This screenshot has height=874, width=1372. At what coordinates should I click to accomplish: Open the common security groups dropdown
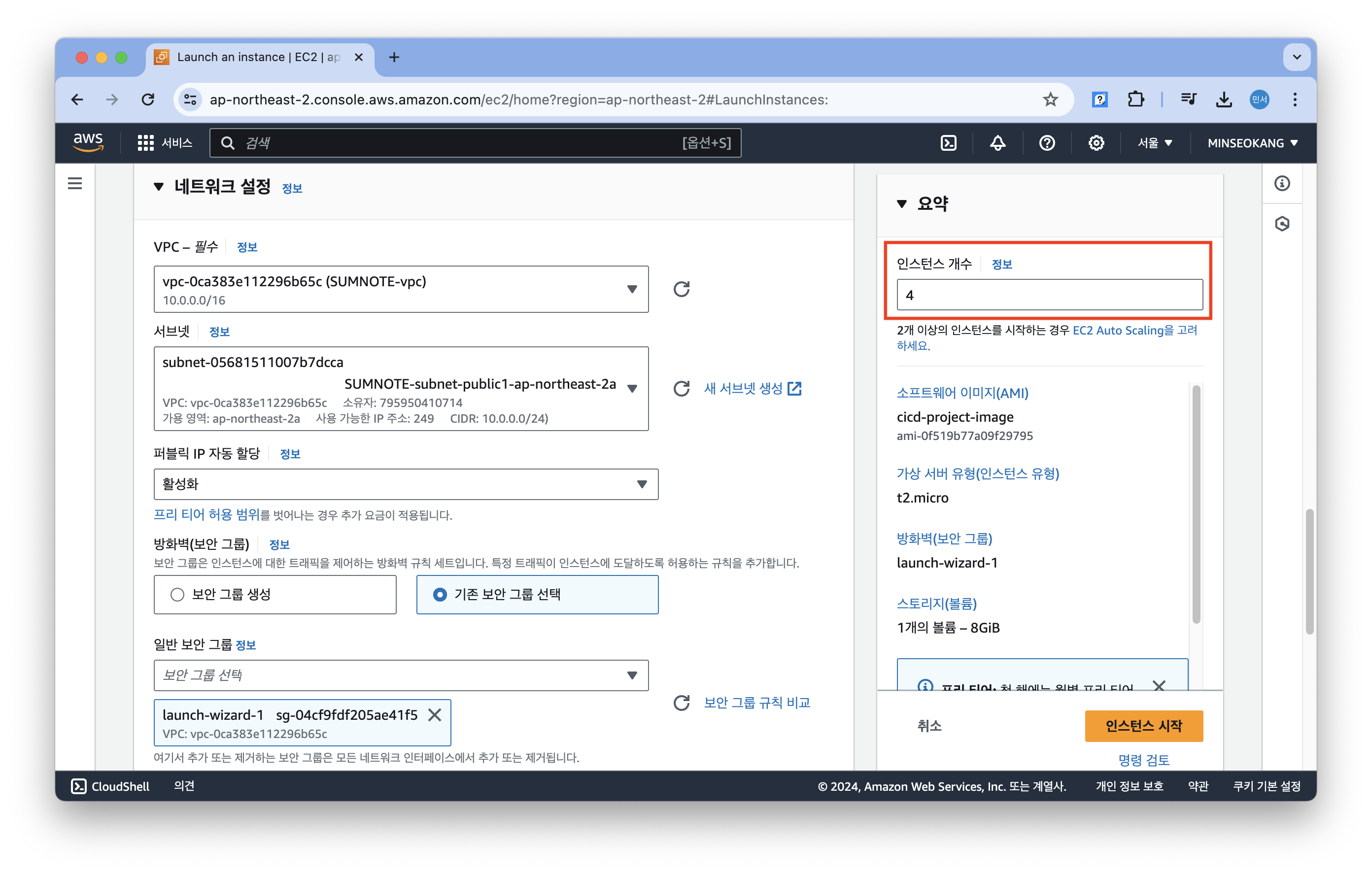401,675
